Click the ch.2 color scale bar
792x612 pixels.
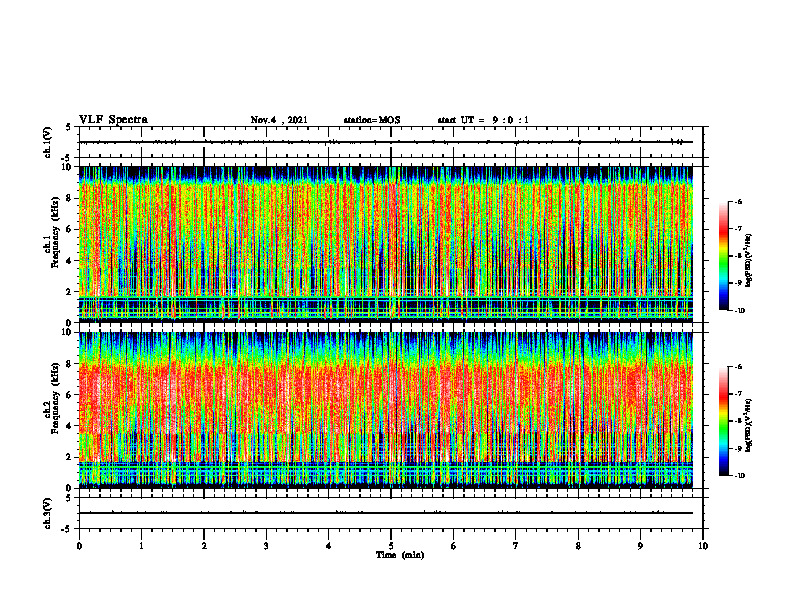click(723, 421)
